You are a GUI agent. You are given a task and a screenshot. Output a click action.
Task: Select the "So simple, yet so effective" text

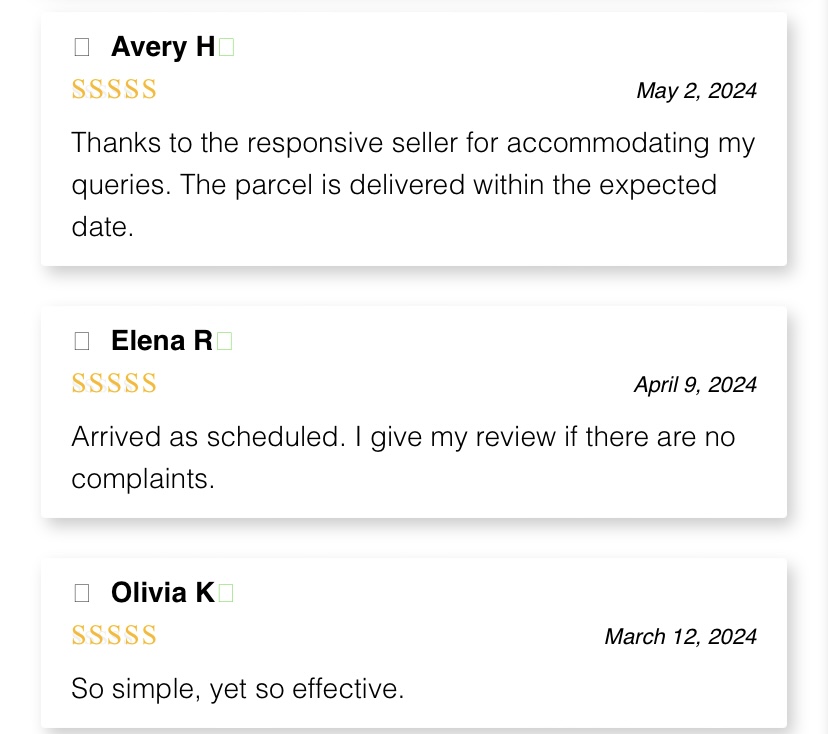pos(237,689)
